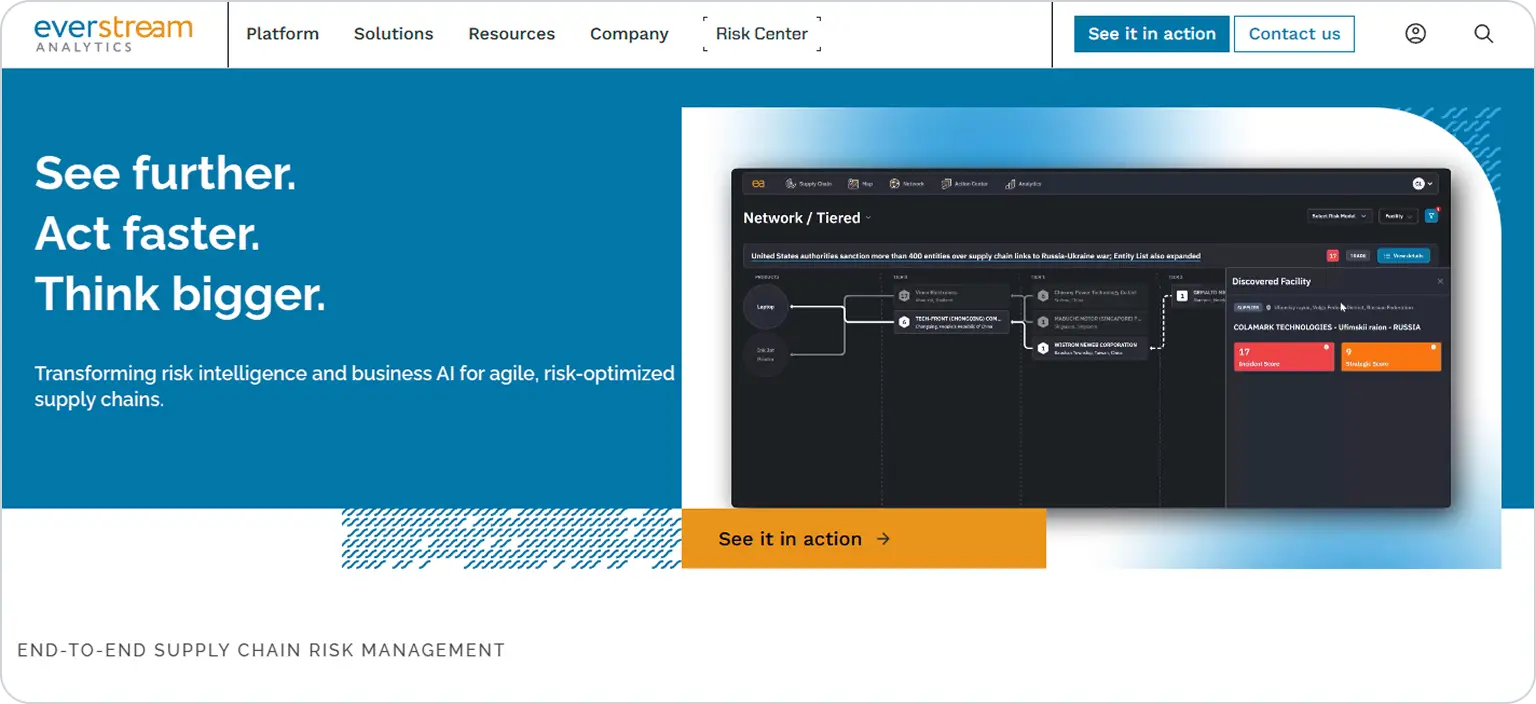Viewport: 1536px width, 704px height.
Task: Click the hexagon 1 badge on WISTRON card
Action: [1043, 348]
